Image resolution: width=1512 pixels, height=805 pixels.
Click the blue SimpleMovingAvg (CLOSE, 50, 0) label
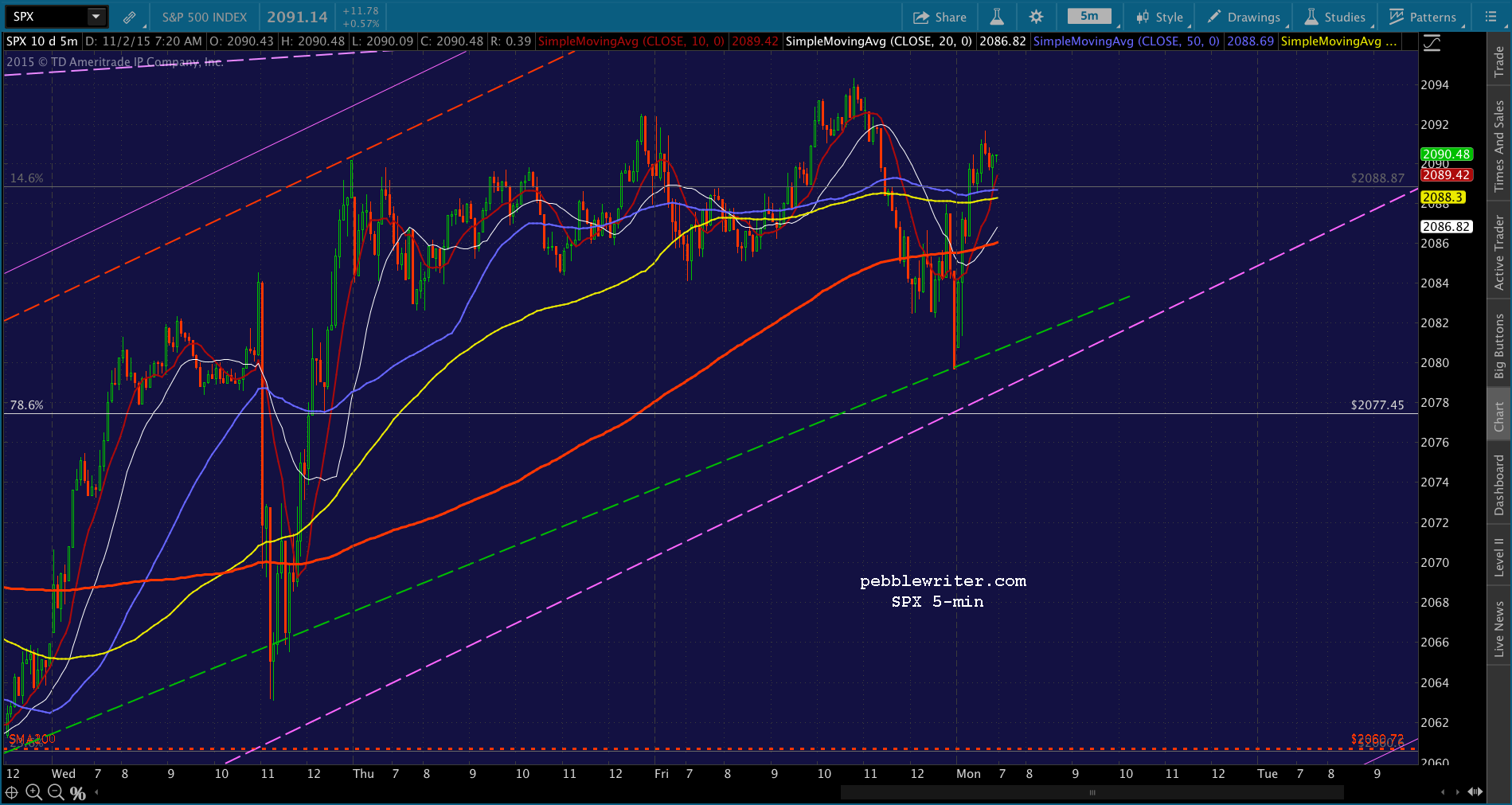[x=1126, y=41]
